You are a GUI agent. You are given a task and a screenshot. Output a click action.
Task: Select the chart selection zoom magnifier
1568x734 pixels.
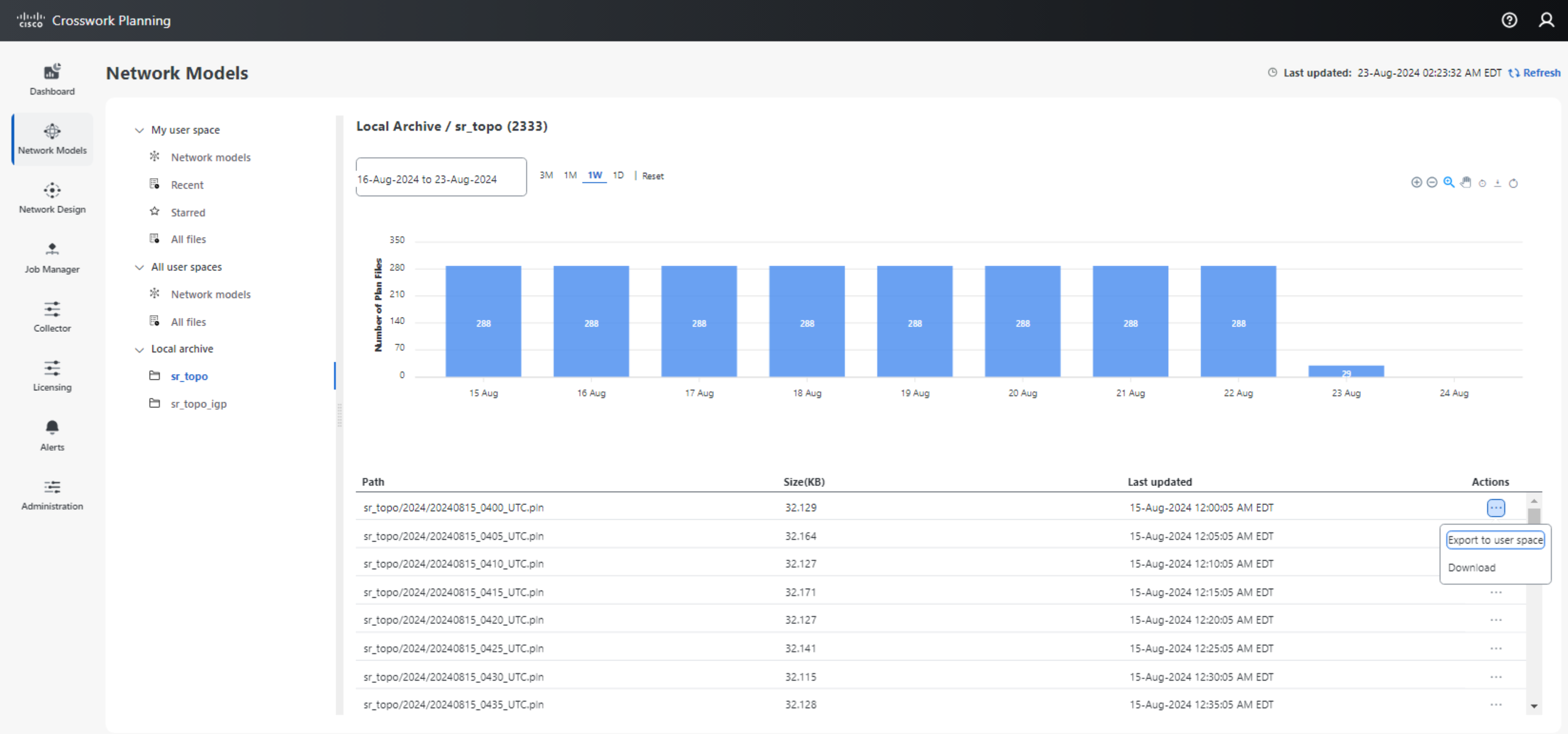(x=1449, y=183)
